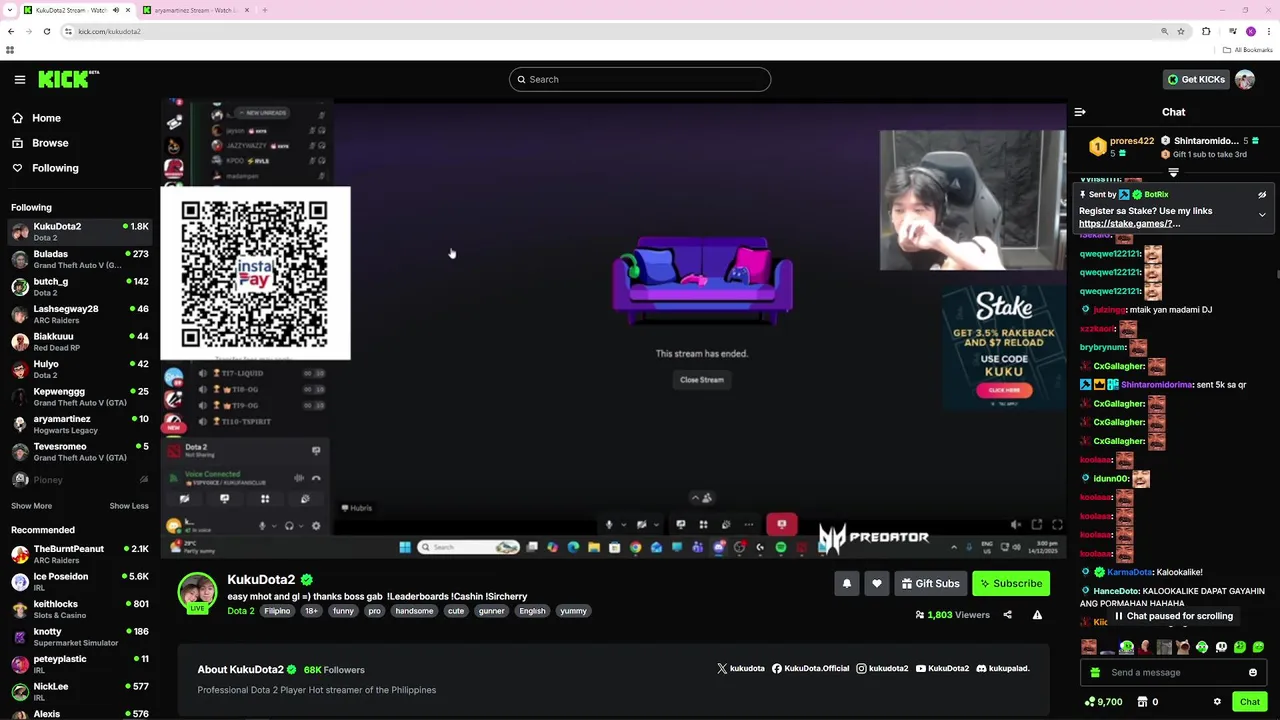The image size is (1280, 720).
Task: Select the Filipino tag
Action: pyautogui.click(x=277, y=611)
